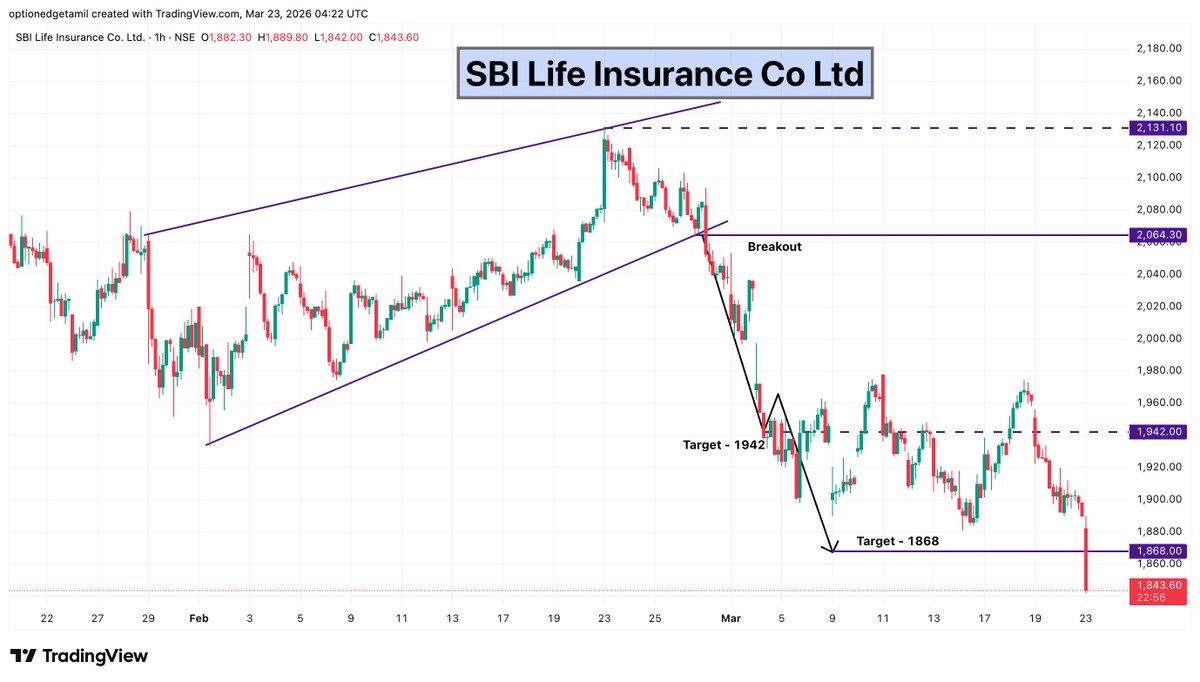Click the '9' date label under March
Image resolution: width=1200 pixels, height=682 pixels.
point(832,619)
